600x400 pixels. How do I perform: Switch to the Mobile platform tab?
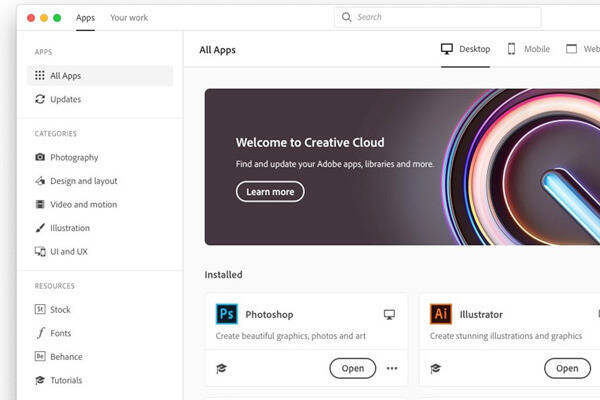click(x=528, y=48)
